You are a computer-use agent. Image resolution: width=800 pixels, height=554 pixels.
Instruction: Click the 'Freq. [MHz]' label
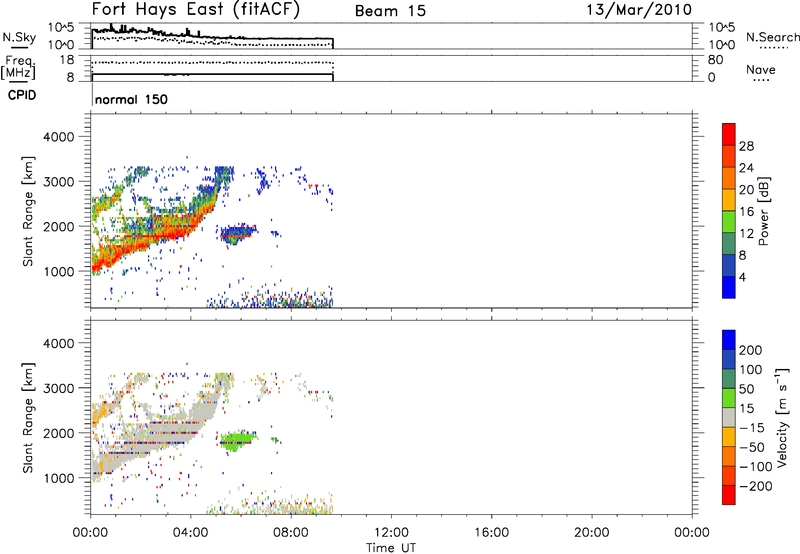(19, 67)
